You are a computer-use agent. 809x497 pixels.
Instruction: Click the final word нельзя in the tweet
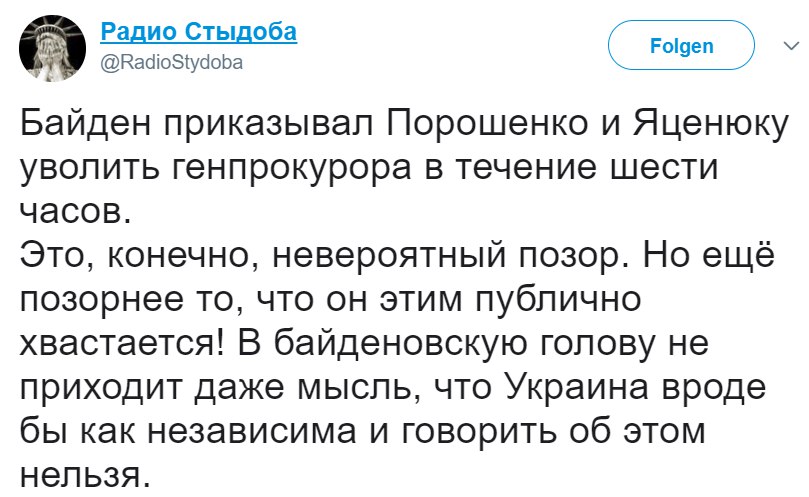(x=80, y=474)
